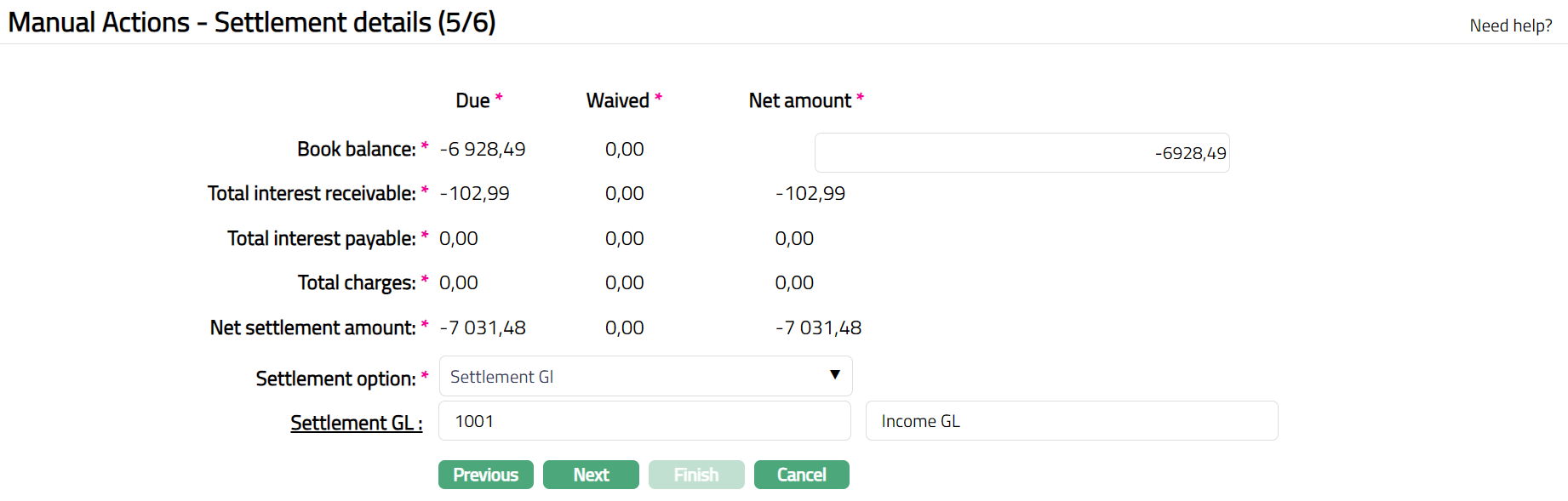Click the Settlement details (5/6) page title
Viewport: 1568px width, 501px height.
click(x=252, y=22)
